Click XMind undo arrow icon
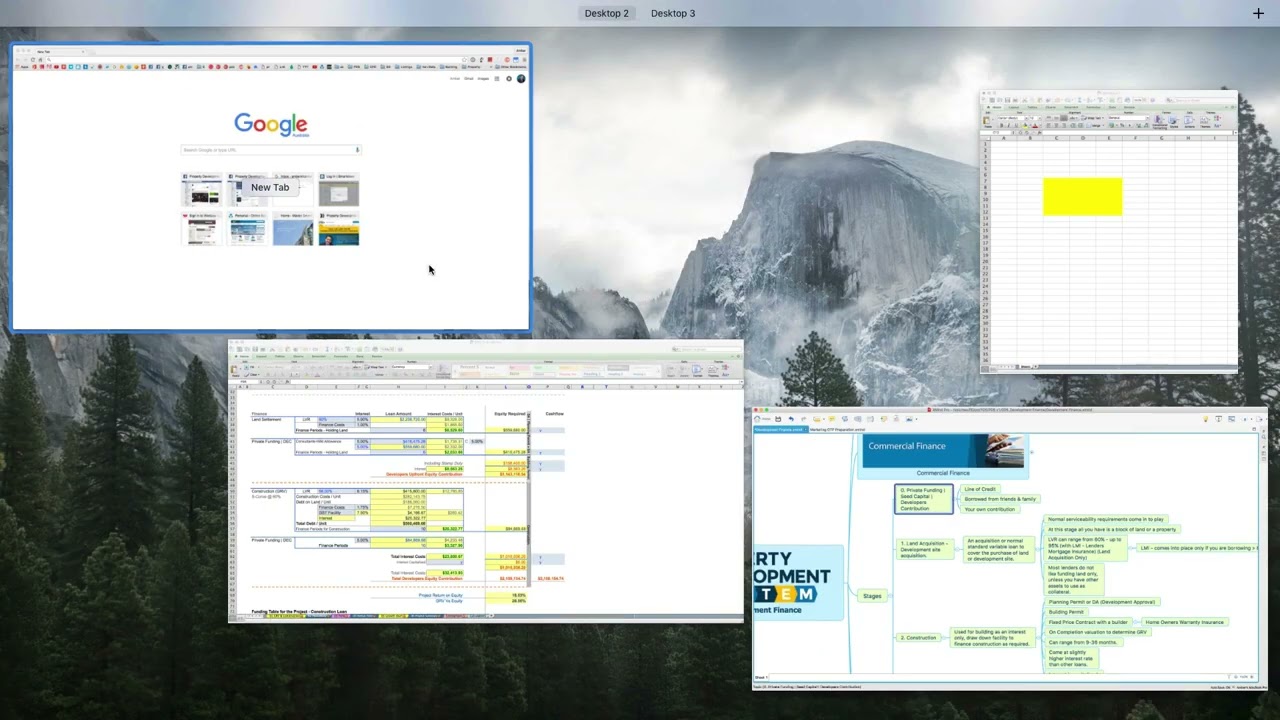1280x720 pixels. click(x=791, y=419)
